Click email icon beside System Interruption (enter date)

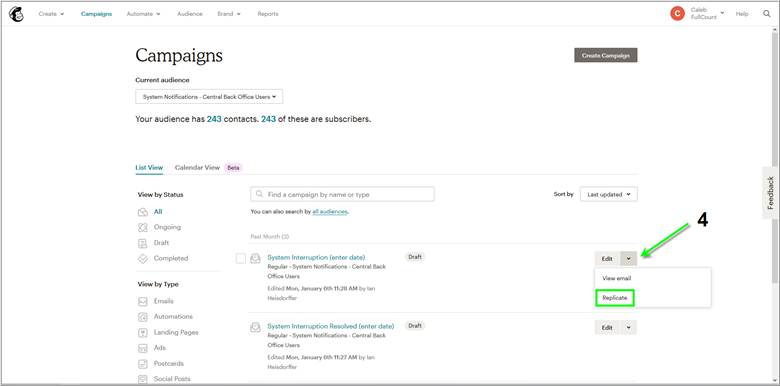[x=255, y=258]
